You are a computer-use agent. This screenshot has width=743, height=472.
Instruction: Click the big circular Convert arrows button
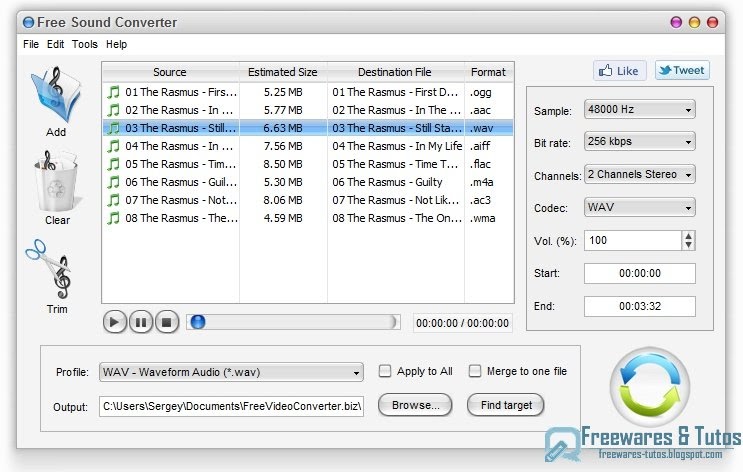tap(650, 387)
